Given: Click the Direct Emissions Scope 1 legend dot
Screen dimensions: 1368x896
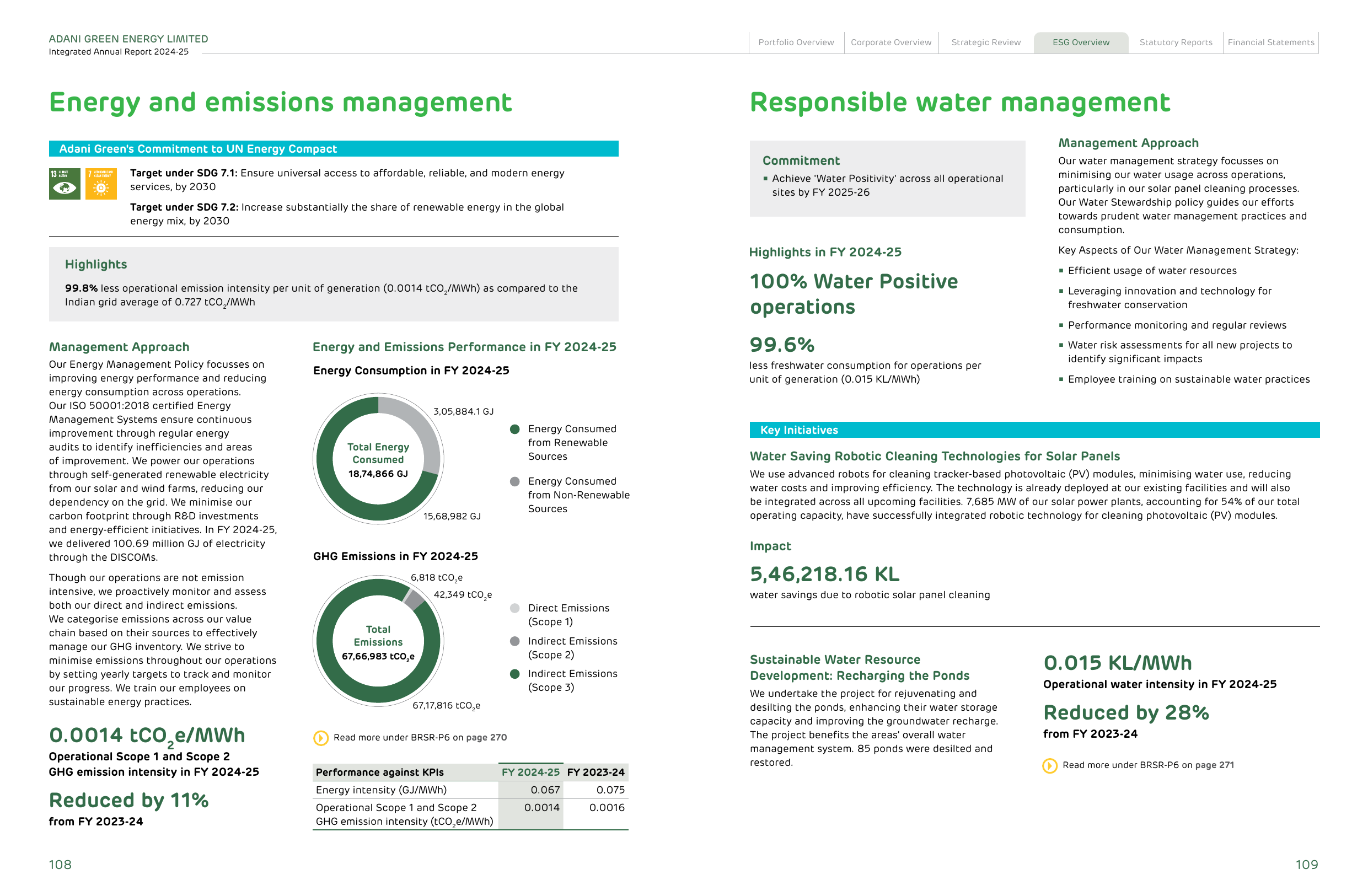Looking at the screenshot, I should tap(515, 608).
